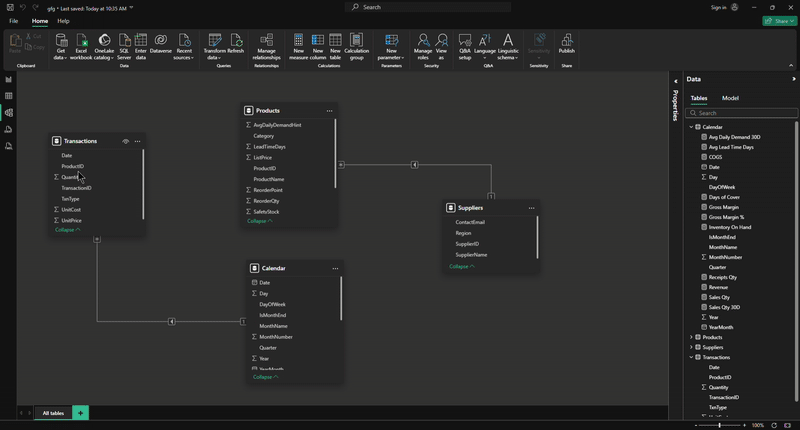Select ListPrice field in Products table

[x=263, y=158]
